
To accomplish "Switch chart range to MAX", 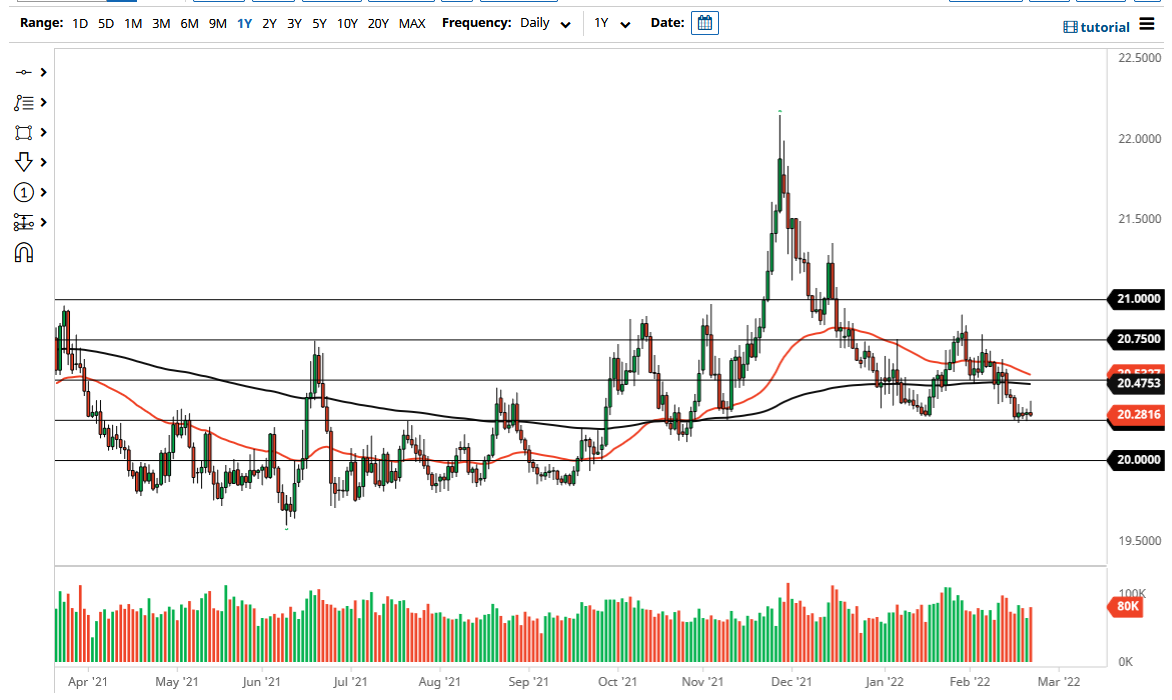I will (x=412, y=23).
